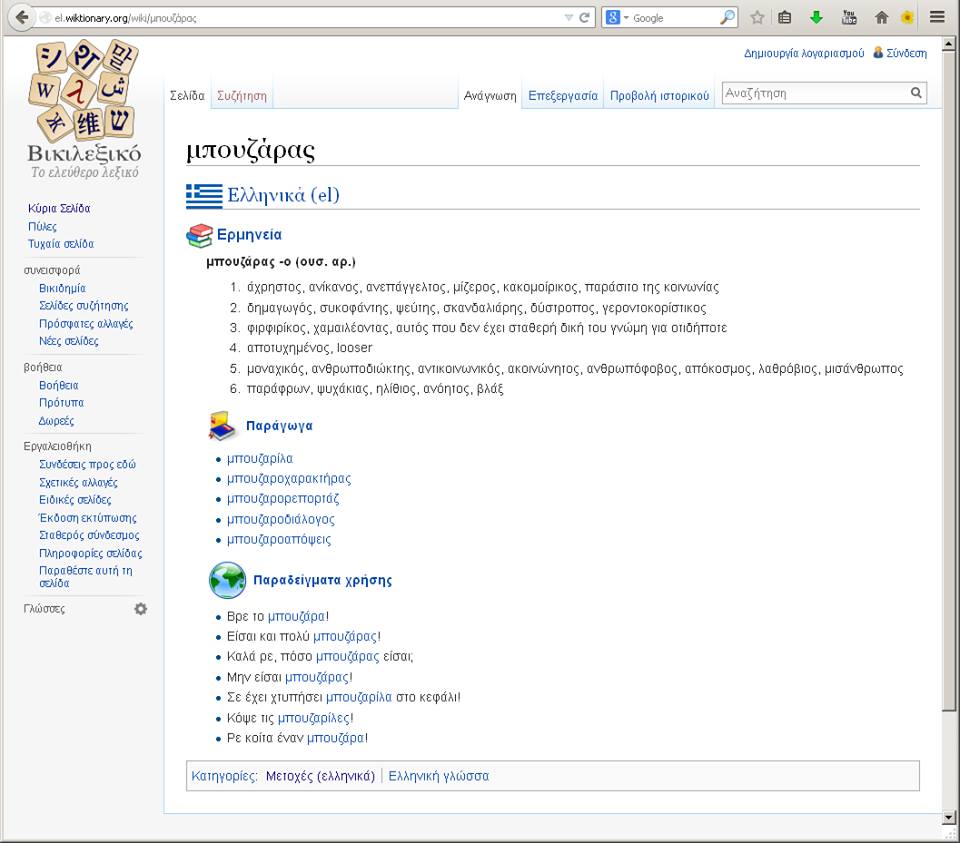Open the Ελληνική γλώσσα category link
960x843 pixels.
point(438,776)
